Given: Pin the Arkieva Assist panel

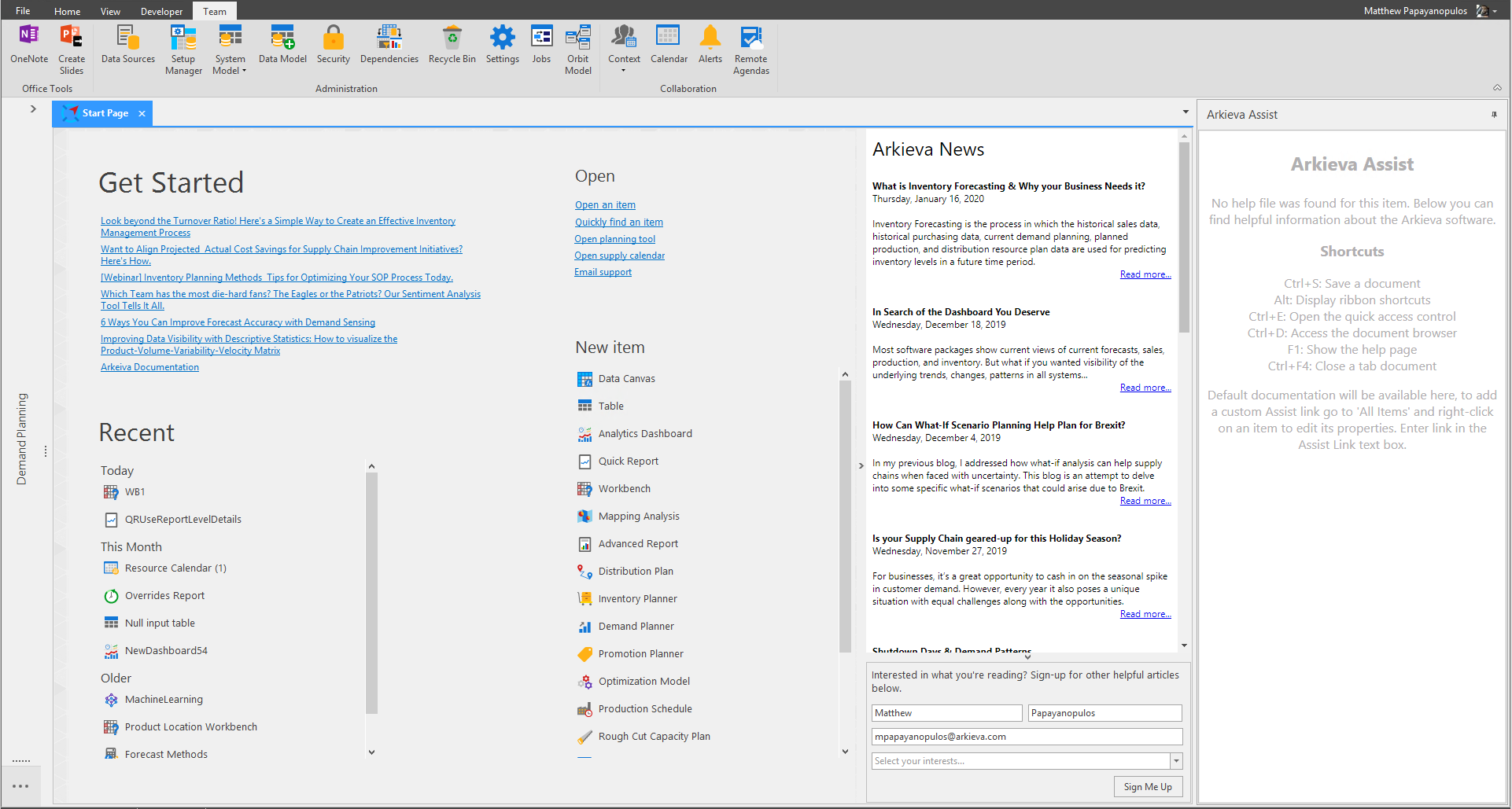Looking at the screenshot, I should (1494, 115).
